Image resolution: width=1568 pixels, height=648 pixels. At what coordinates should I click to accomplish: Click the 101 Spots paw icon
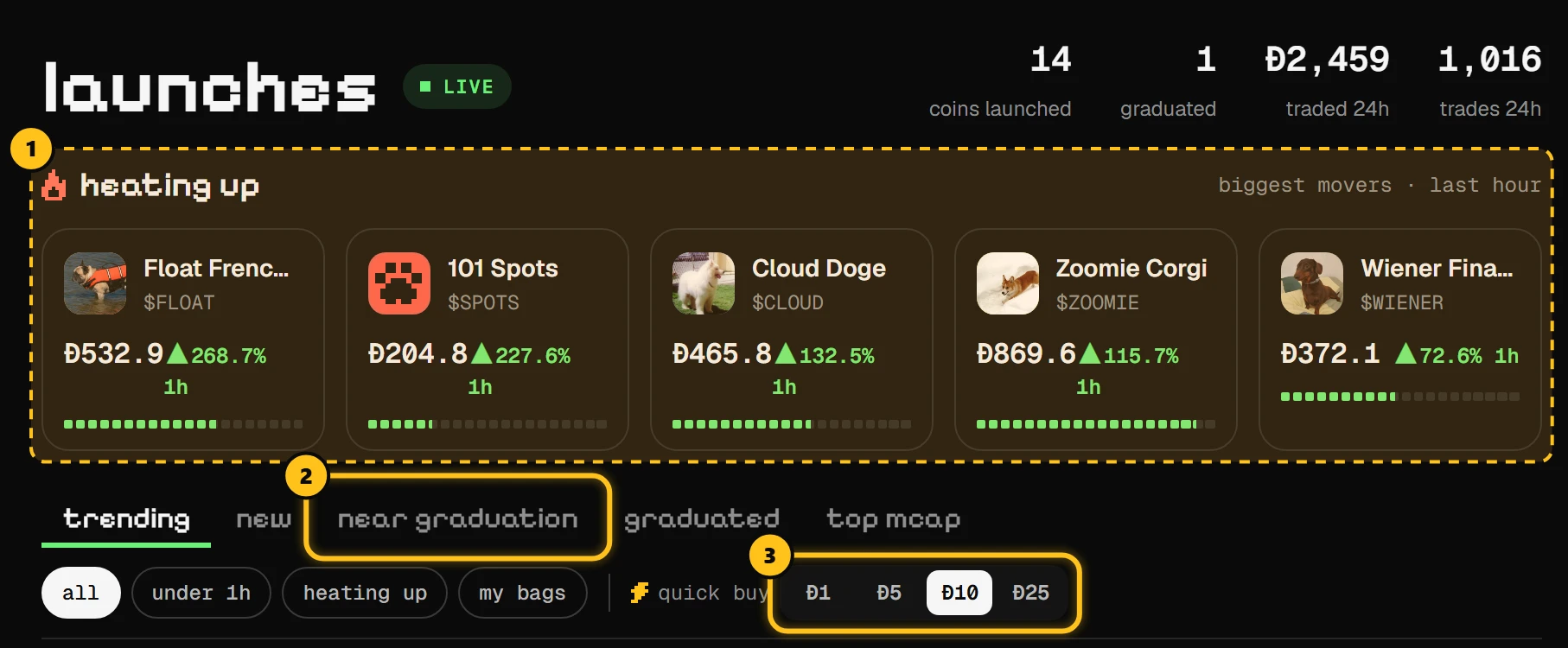pos(399,283)
